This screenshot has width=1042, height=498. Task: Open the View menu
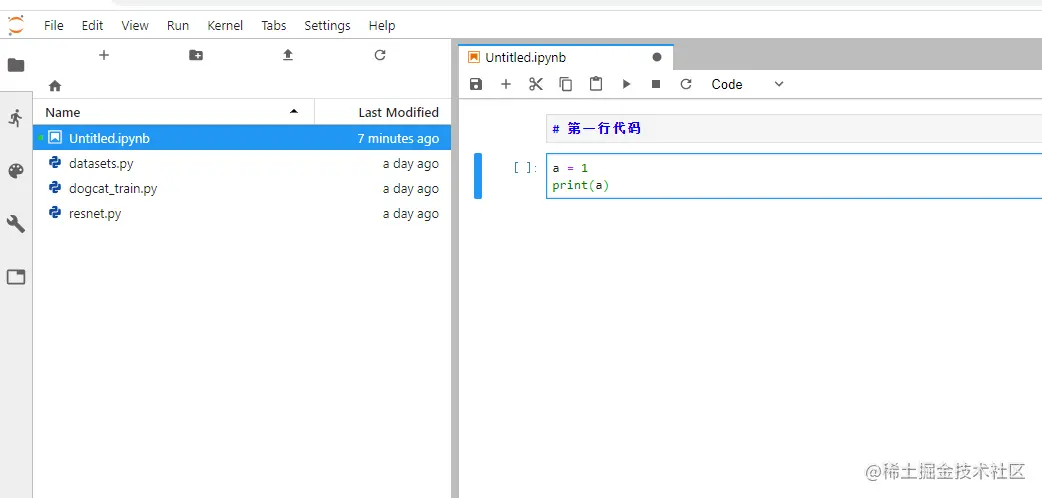pyautogui.click(x=135, y=25)
